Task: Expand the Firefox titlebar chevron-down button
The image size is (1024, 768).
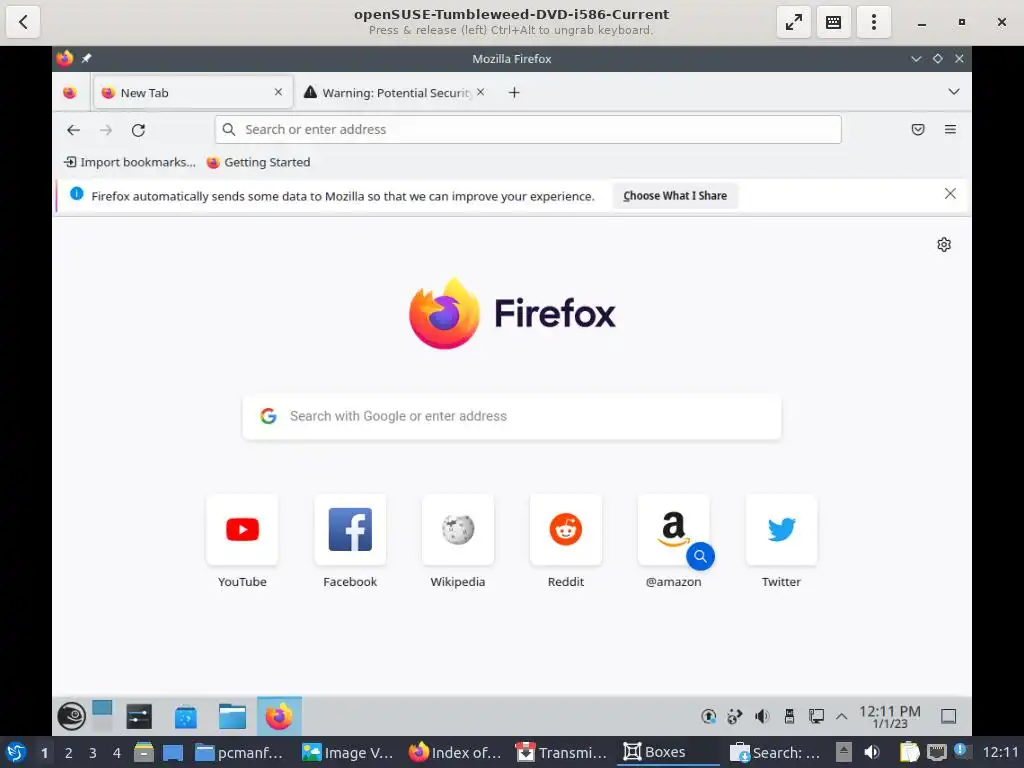Action: click(x=916, y=59)
